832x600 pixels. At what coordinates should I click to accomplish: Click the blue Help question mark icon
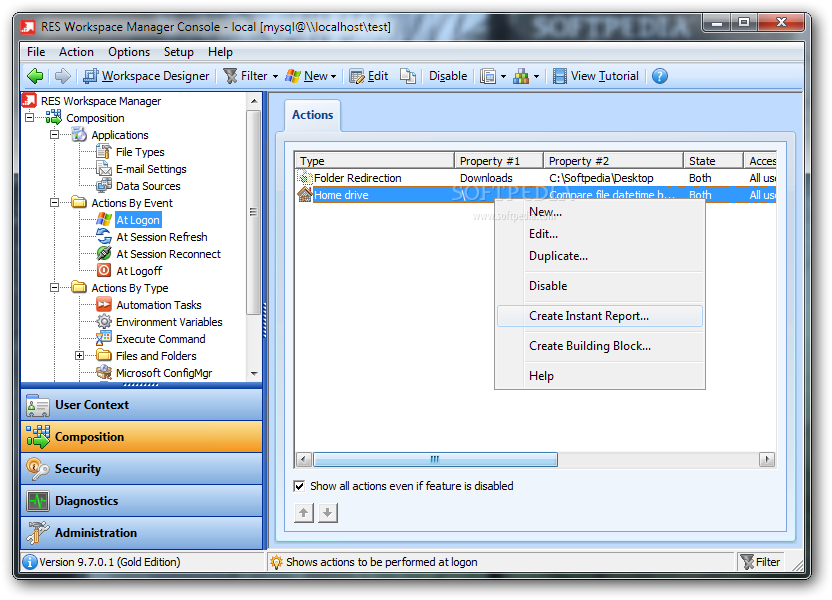coord(660,76)
